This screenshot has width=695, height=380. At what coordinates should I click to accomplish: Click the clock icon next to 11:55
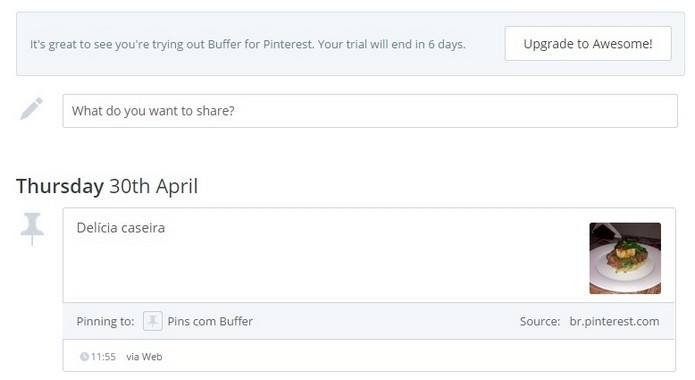coord(84,356)
